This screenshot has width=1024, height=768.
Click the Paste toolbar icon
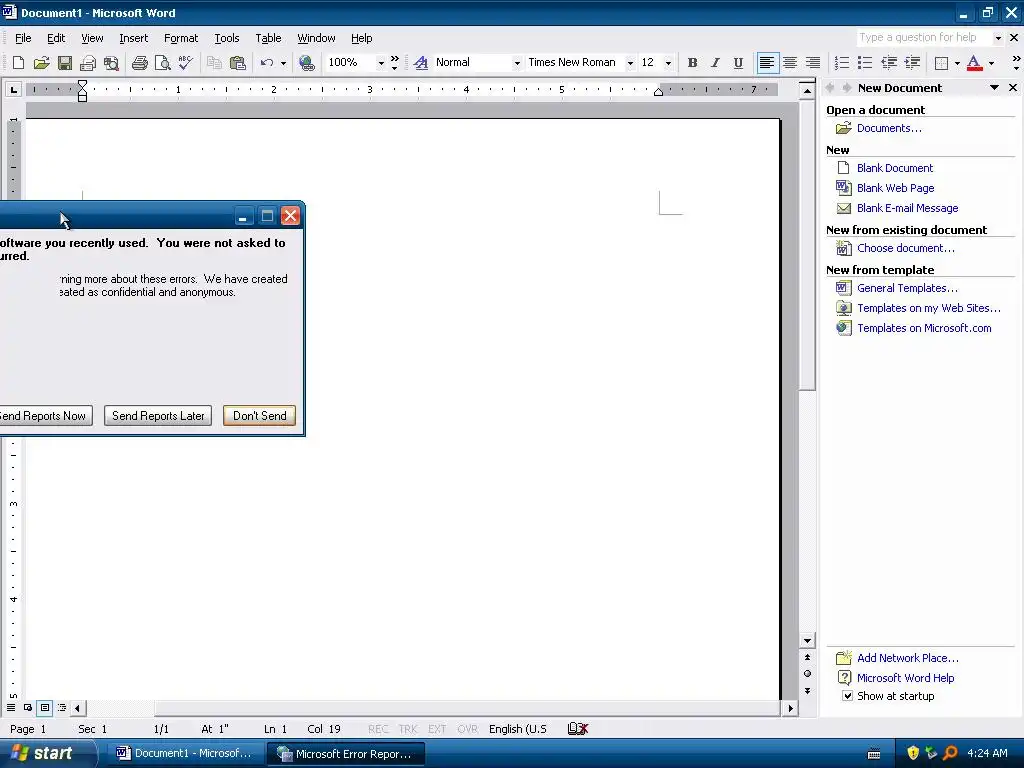(x=238, y=63)
